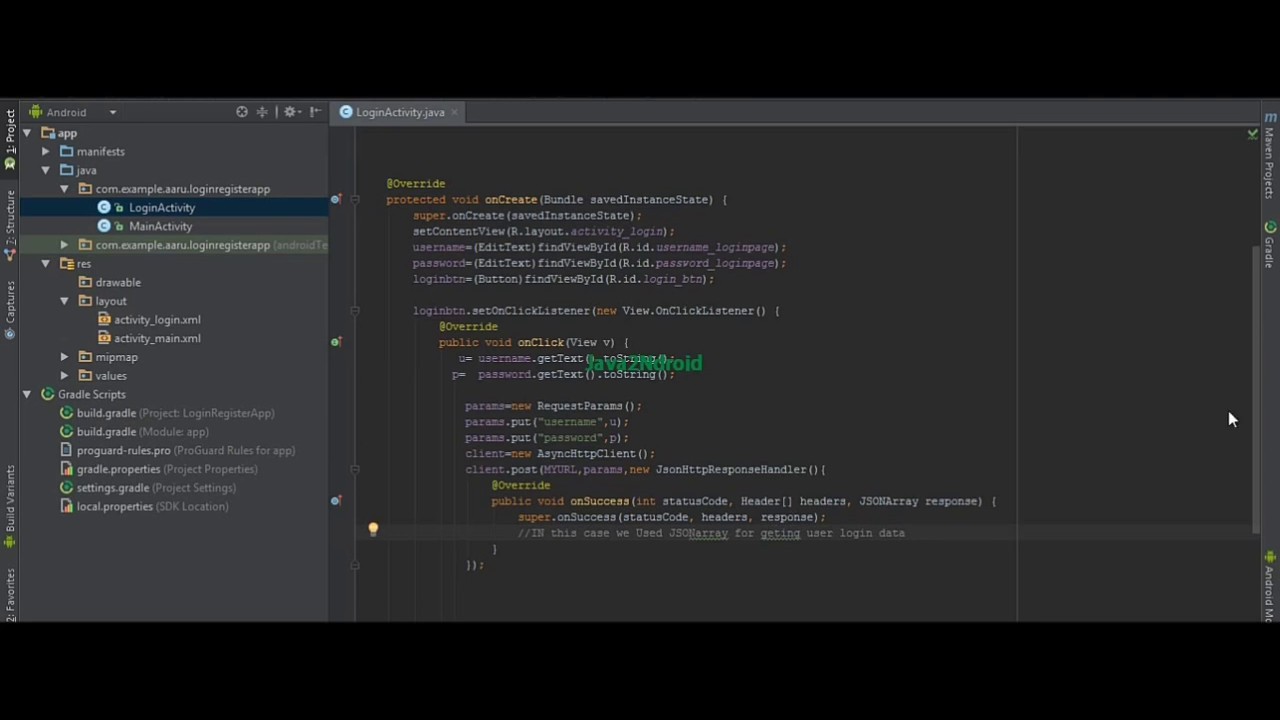Collapse the Gradle Scripts node
The height and width of the screenshot is (720, 1280).
27,394
